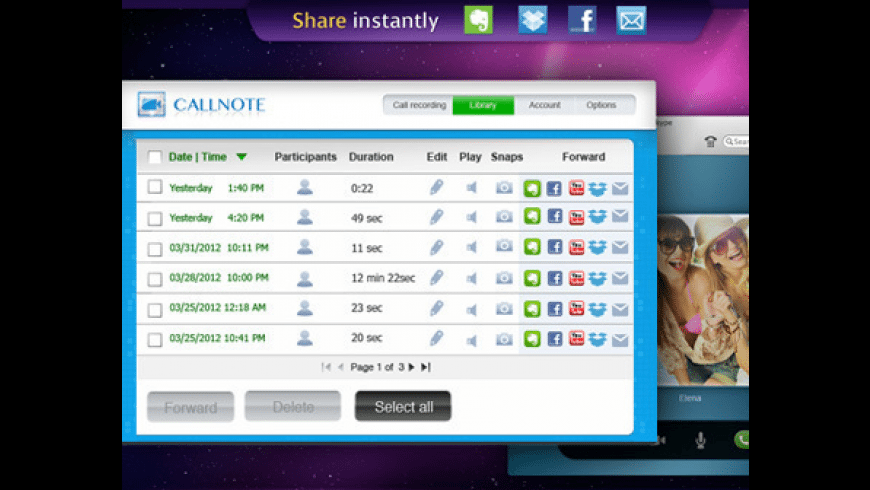This screenshot has height=490, width=870.
Task: Click the video thumbnail in the Skype window
Action: 703,300
